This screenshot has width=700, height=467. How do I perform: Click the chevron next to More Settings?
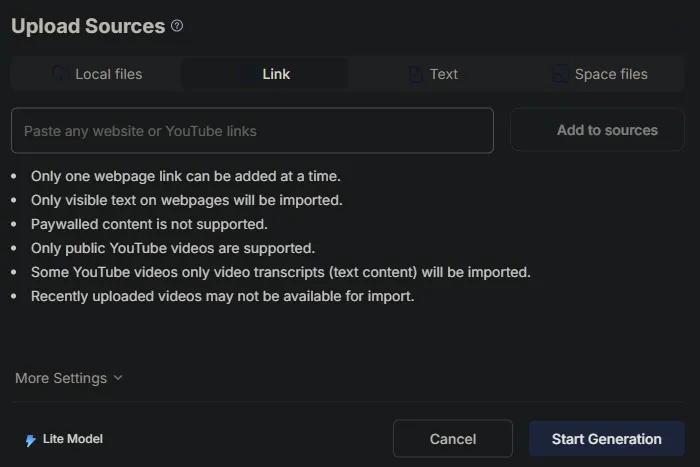[x=118, y=378]
